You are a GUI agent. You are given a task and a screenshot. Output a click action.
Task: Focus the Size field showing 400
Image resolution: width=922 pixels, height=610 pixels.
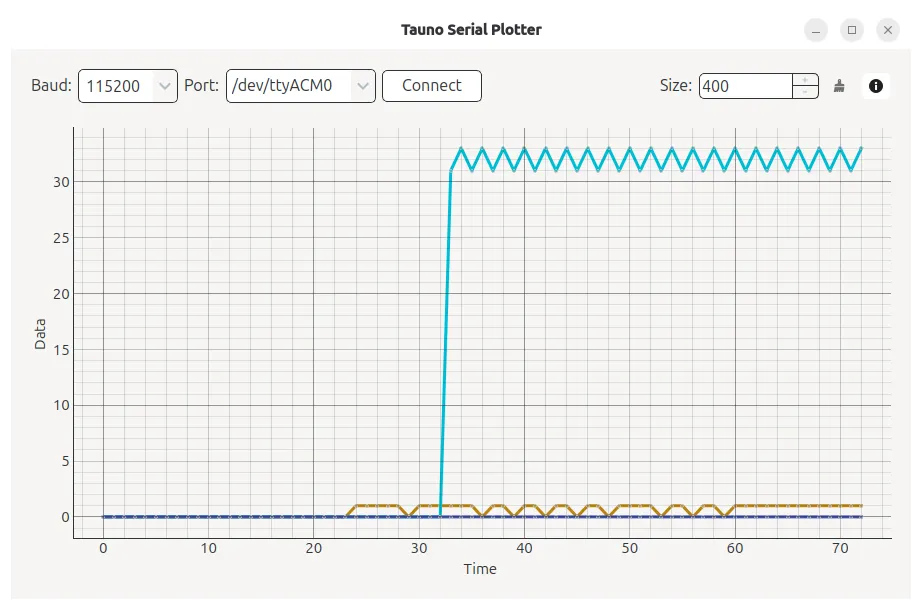click(x=746, y=86)
